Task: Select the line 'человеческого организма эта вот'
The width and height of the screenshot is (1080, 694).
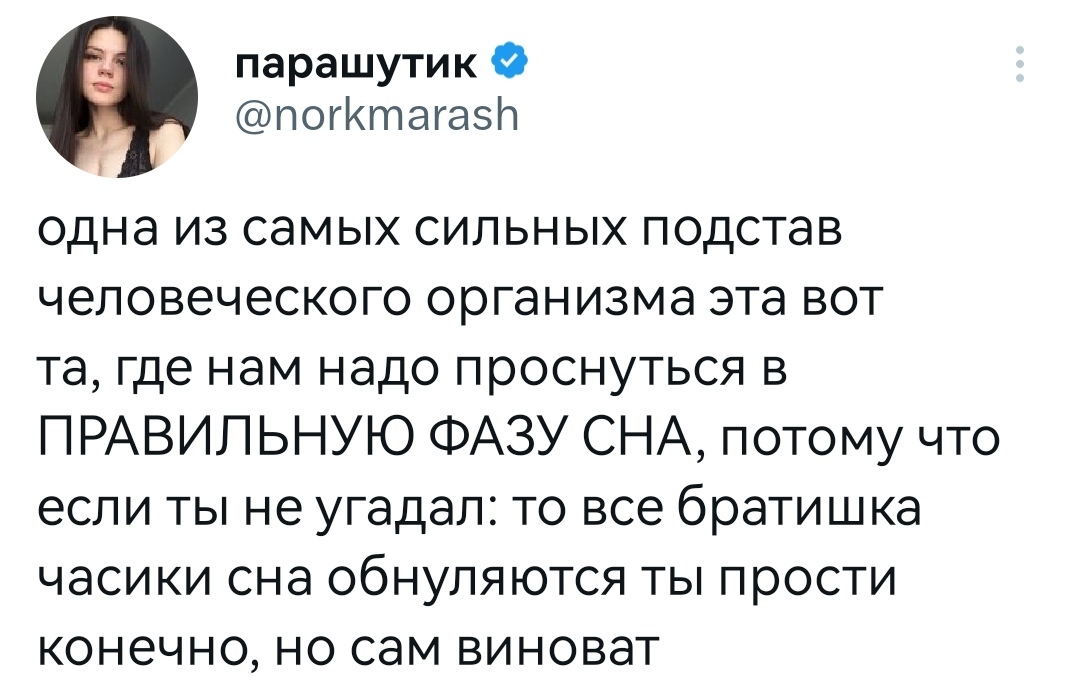Action: [x=459, y=300]
